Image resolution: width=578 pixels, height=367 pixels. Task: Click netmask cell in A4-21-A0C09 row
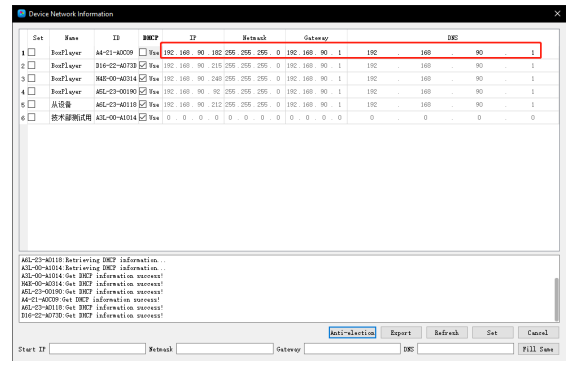click(254, 52)
